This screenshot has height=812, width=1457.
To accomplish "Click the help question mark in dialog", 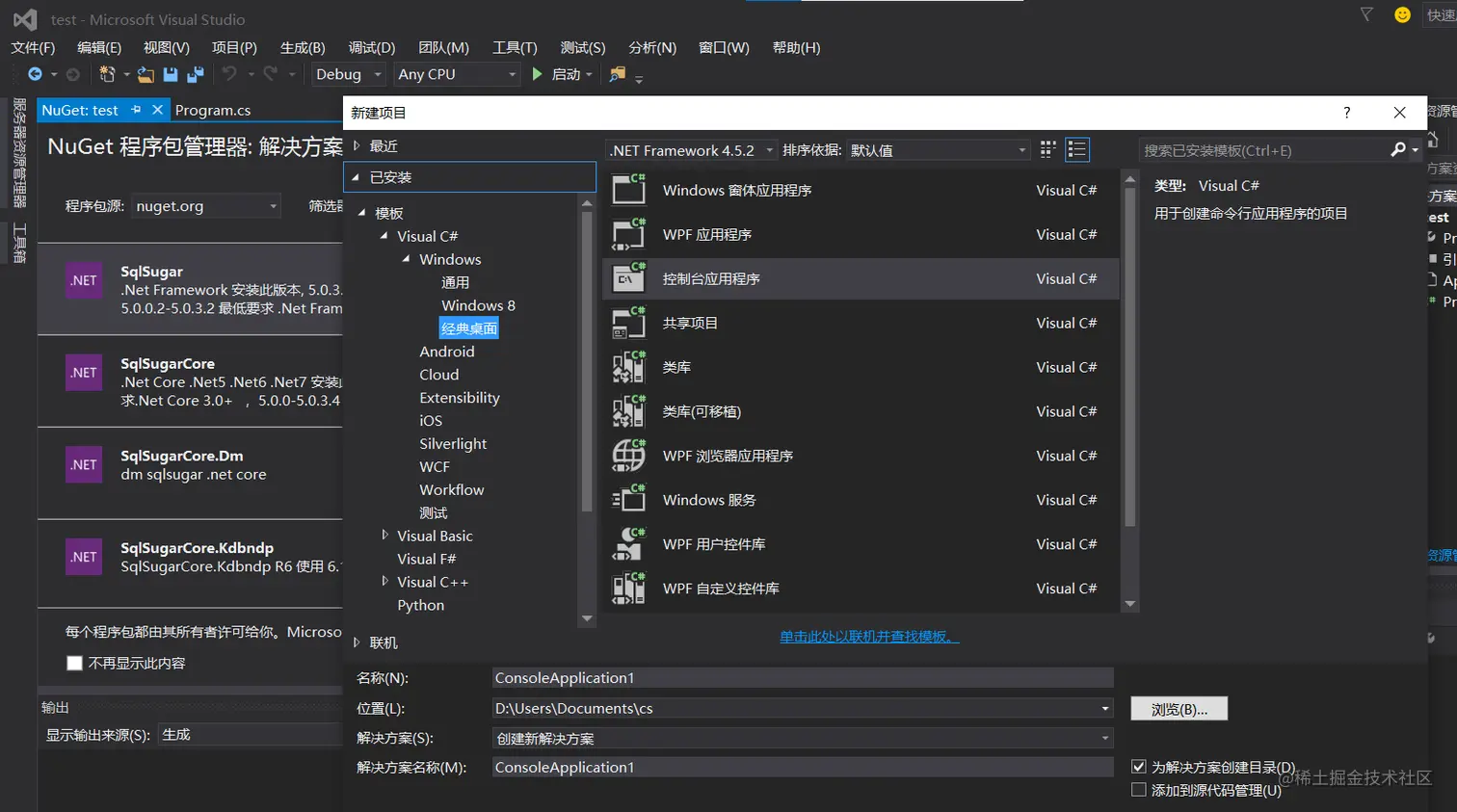I will (1346, 113).
